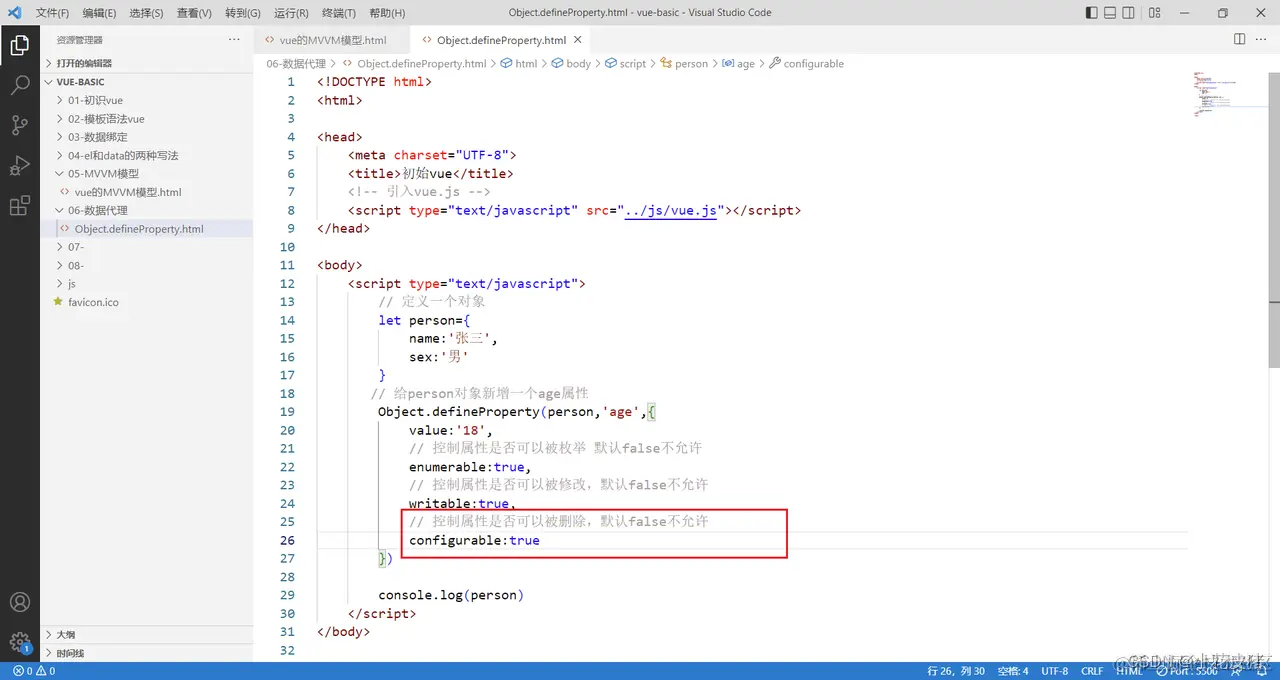Click line 26 configurable:true in editor

coord(474,540)
